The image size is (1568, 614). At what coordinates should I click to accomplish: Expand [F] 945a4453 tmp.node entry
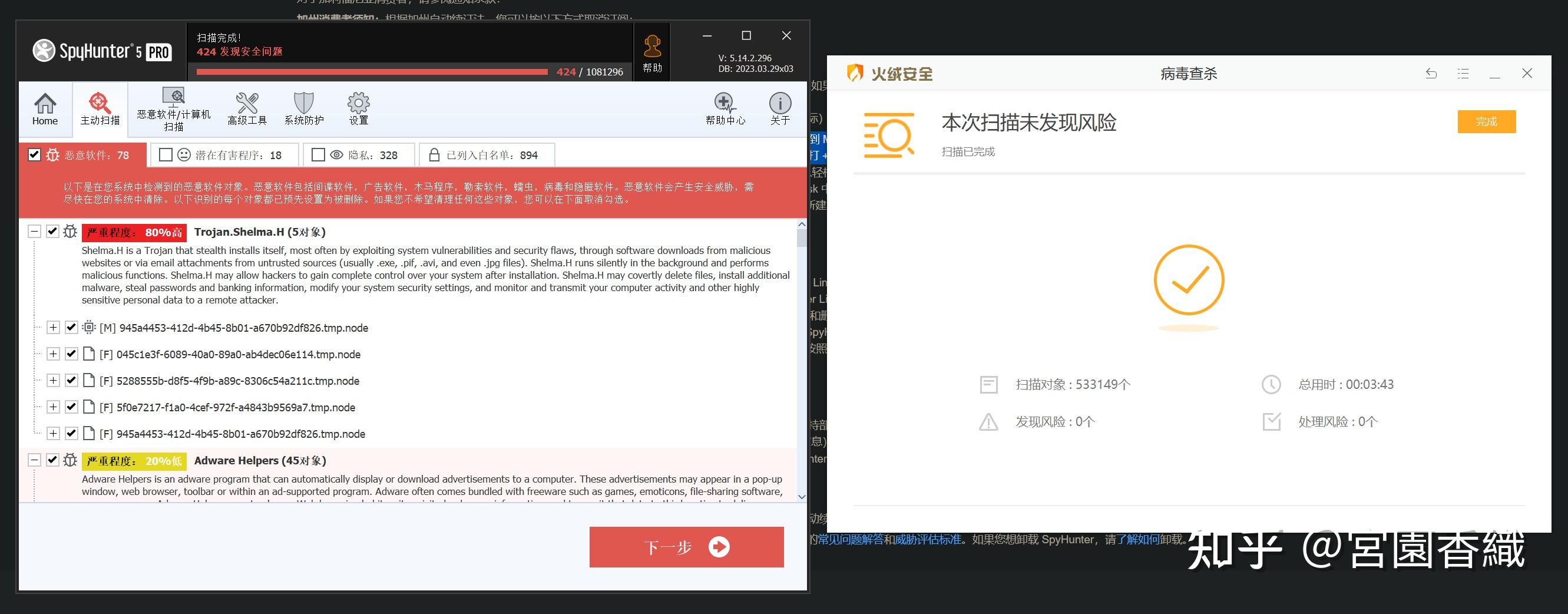point(53,434)
